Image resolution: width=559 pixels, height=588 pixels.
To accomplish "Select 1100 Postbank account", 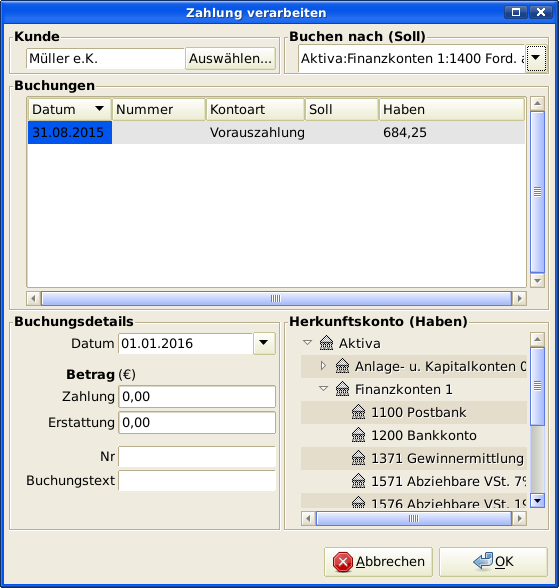I will [414, 412].
